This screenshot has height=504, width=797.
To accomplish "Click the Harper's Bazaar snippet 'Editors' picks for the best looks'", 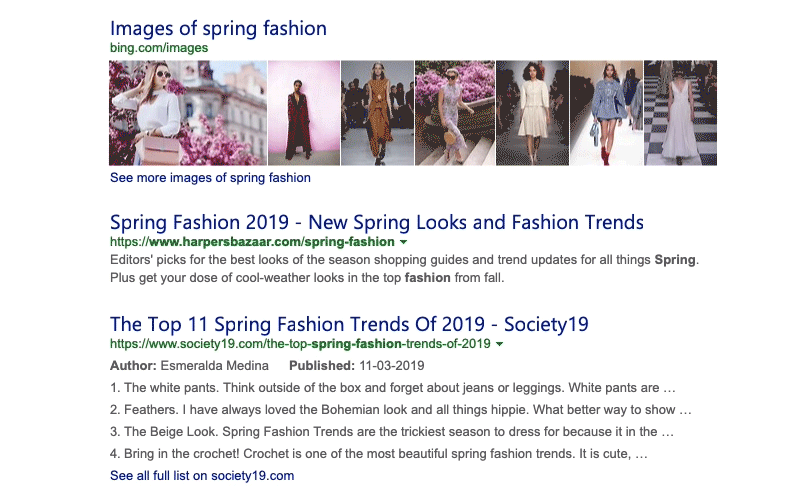I will click(405, 269).
